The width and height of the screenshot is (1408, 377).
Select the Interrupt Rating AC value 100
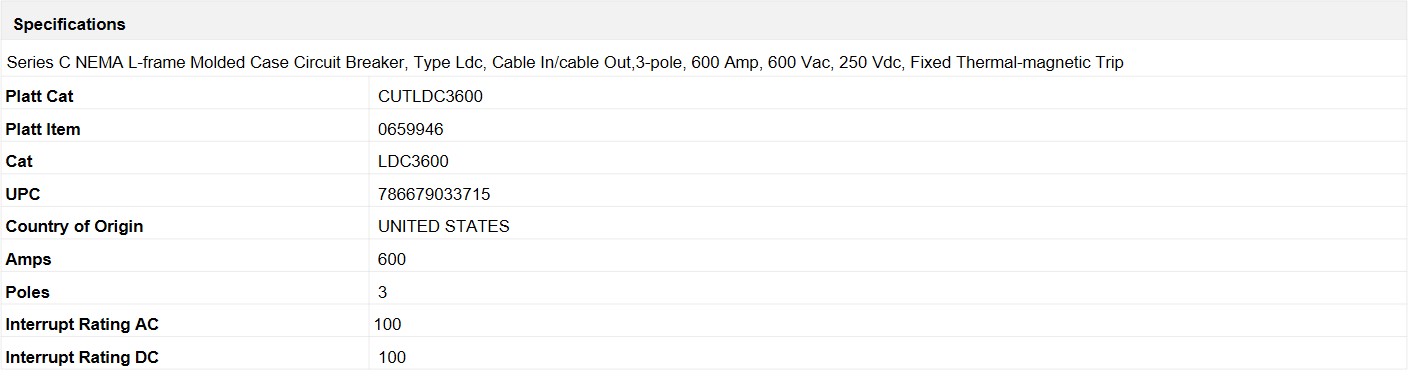click(x=388, y=324)
